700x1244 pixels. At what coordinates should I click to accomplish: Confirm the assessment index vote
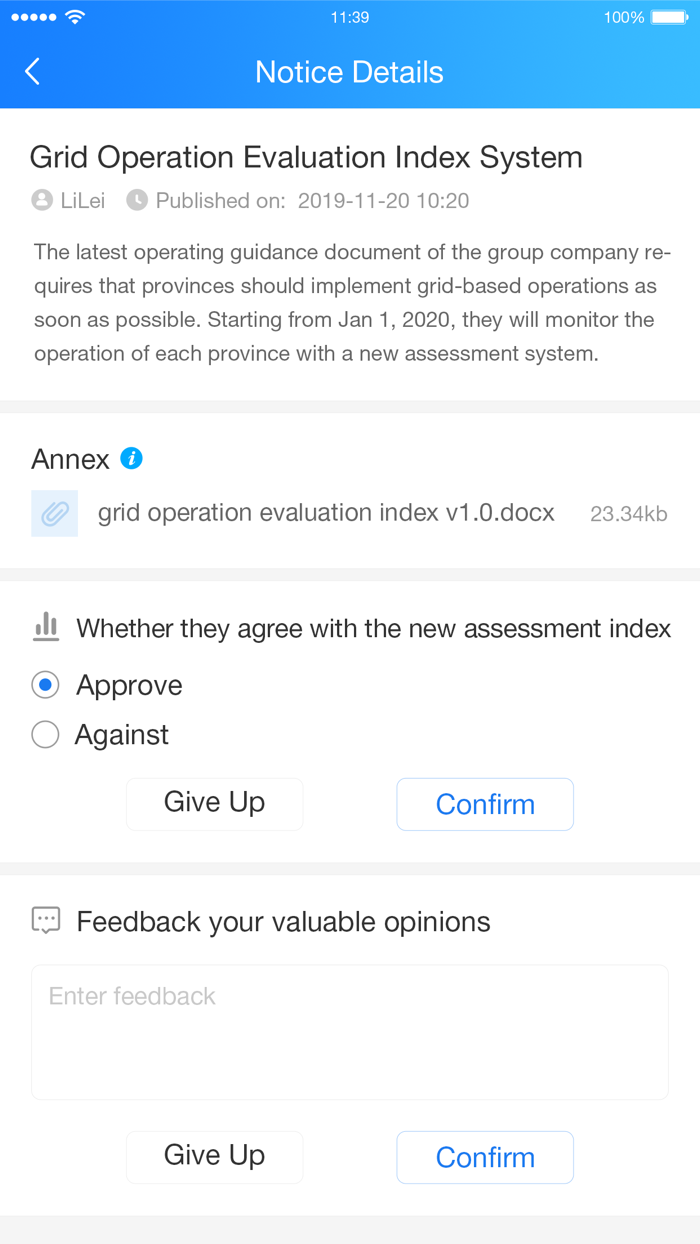point(485,804)
